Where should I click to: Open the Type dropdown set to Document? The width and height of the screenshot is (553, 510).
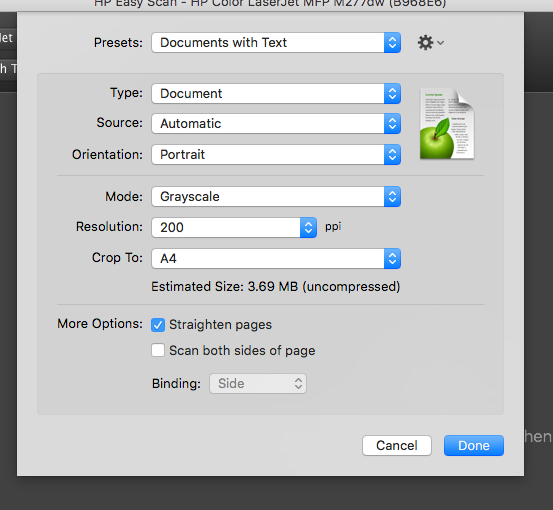point(276,93)
